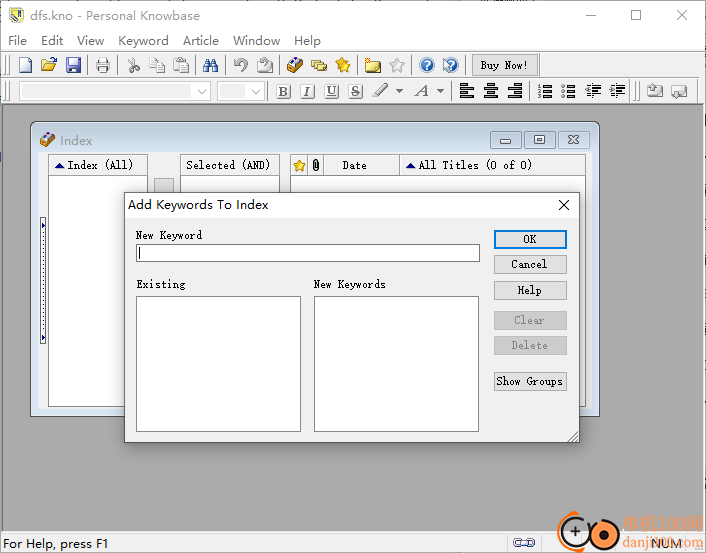Focus the New Keyword text field
Screen dimensions: 706x553
[x=308, y=253]
